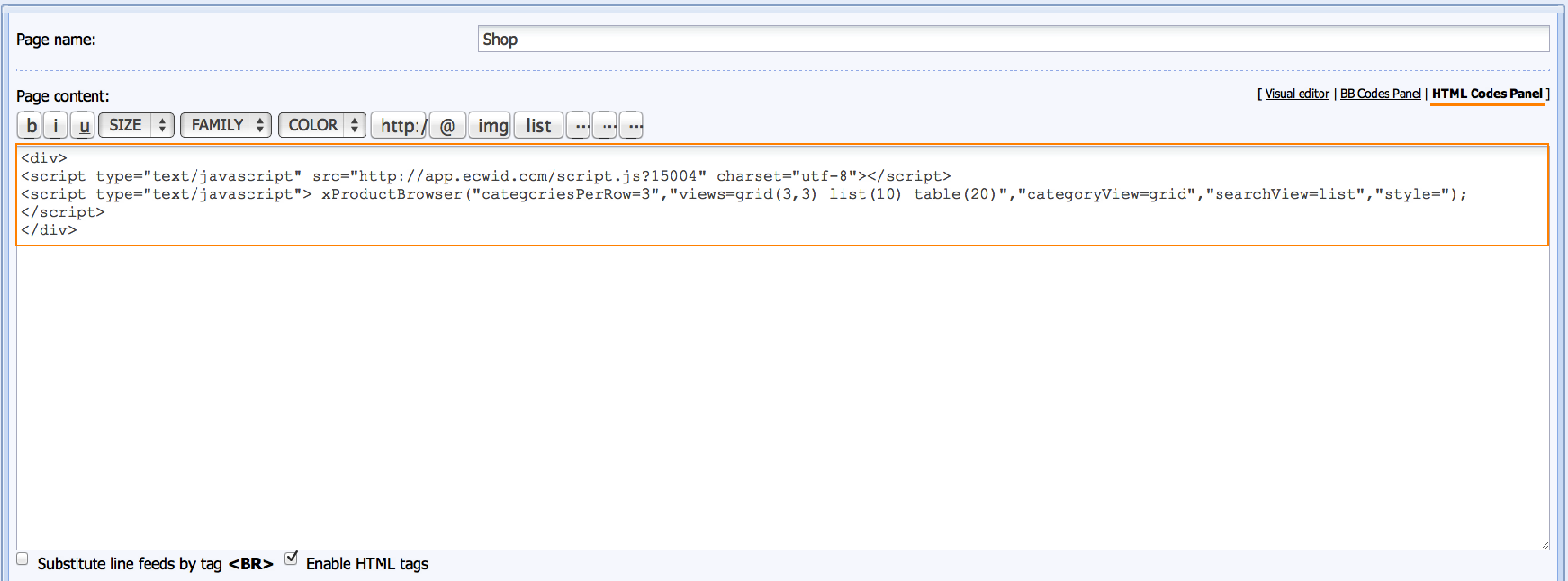The width and height of the screenshot is (1568, 581).
Task: Click the opening <div> line in the code
Action: click(x=44, y=158)
